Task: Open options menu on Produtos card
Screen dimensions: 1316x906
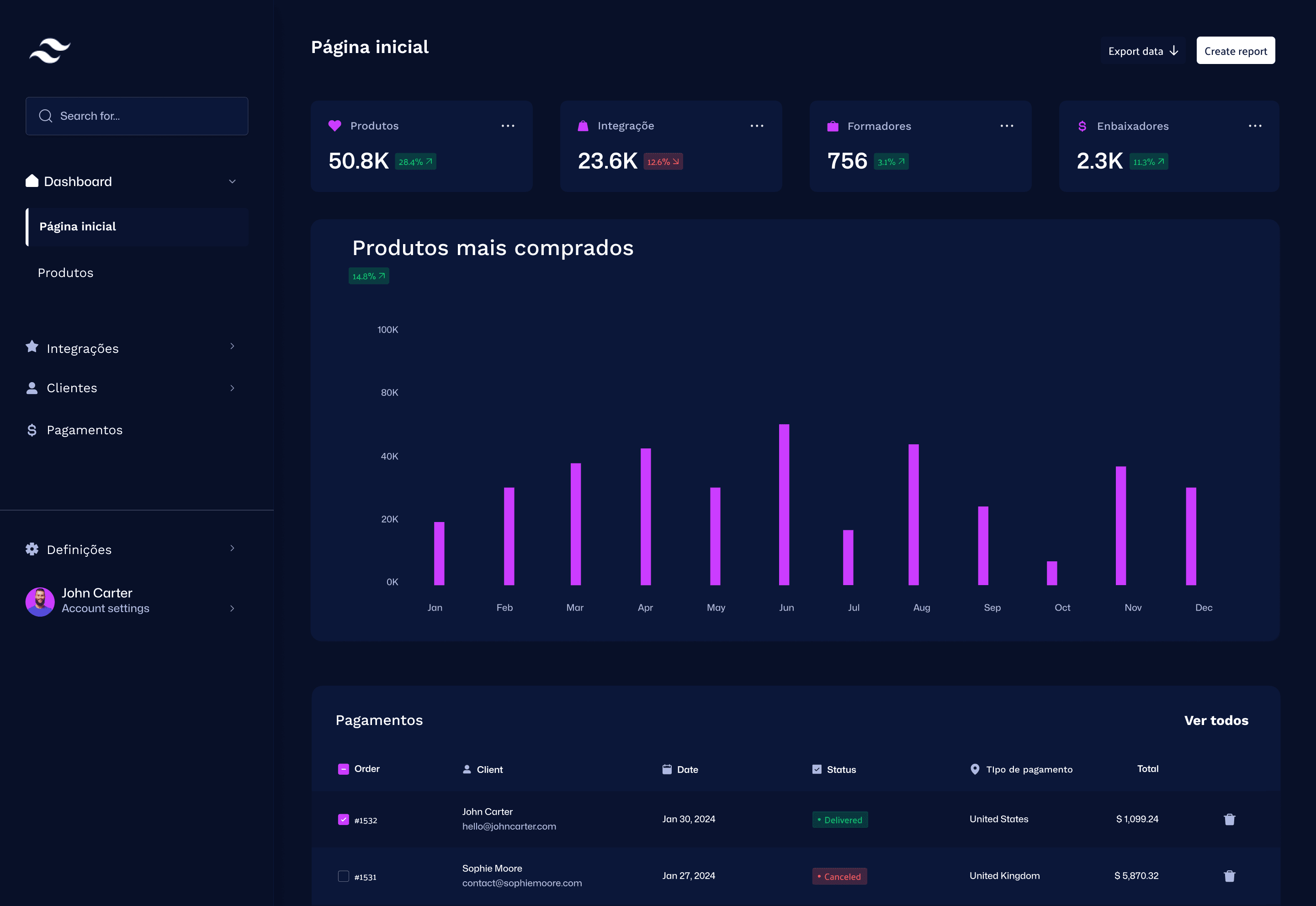Action: tap(507, 126)
